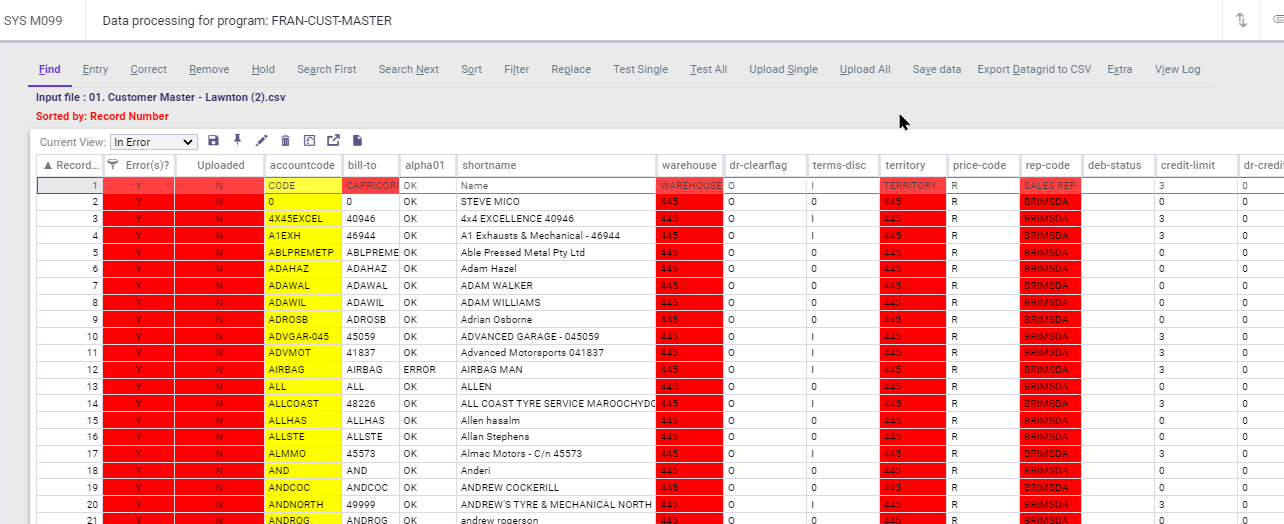Run Test Single from the menu

click(641, 69)
